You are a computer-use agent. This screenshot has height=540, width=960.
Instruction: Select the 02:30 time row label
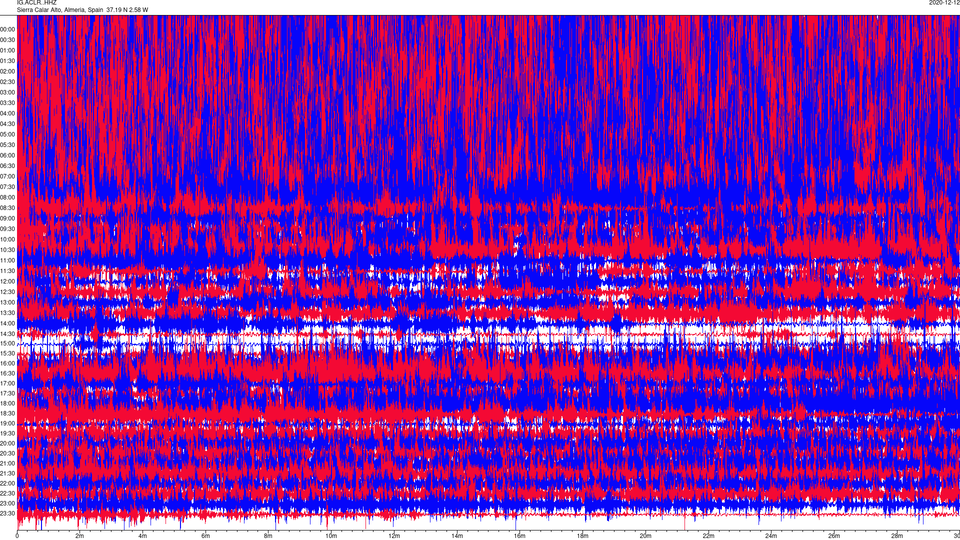tap(8, 81)
